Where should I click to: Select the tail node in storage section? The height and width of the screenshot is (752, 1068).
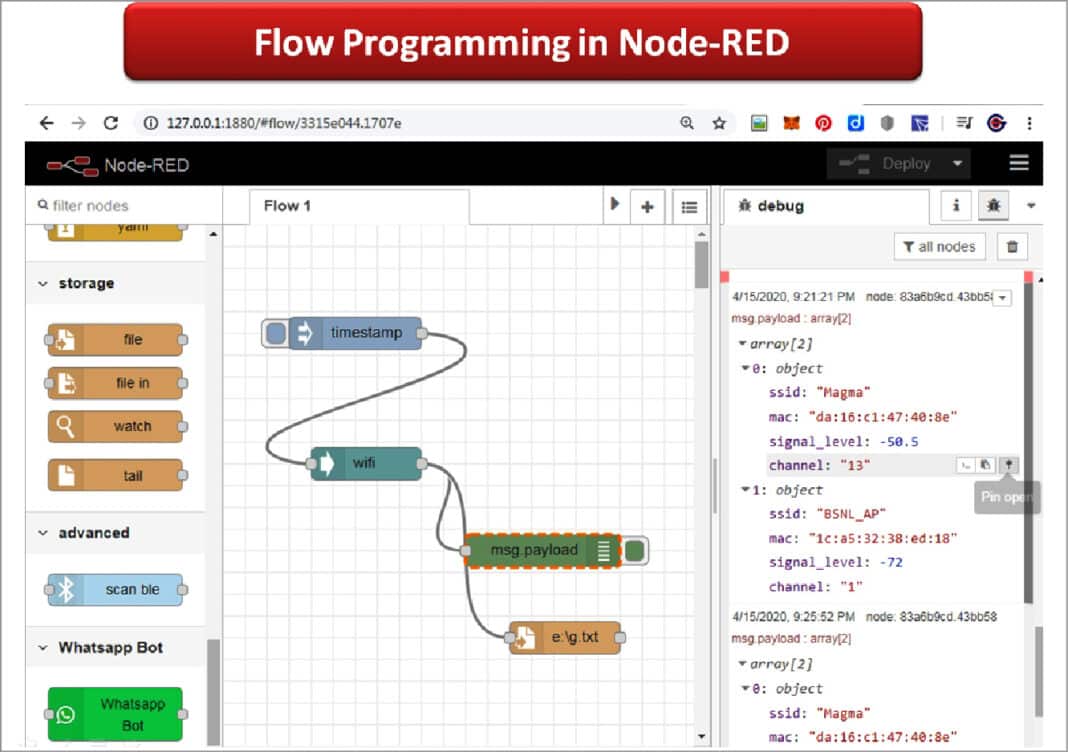pos(114,475)
